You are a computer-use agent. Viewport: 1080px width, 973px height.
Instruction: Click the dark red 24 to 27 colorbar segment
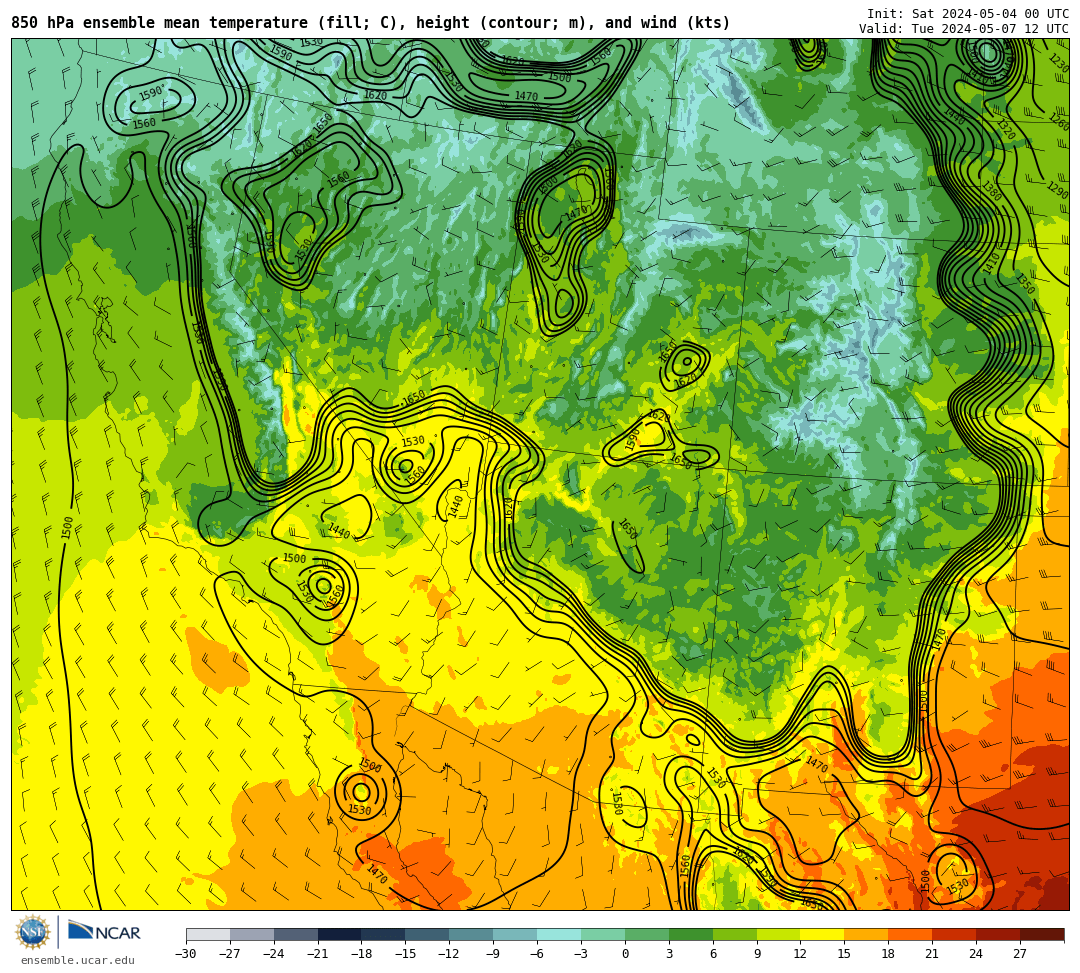point(998,934)
